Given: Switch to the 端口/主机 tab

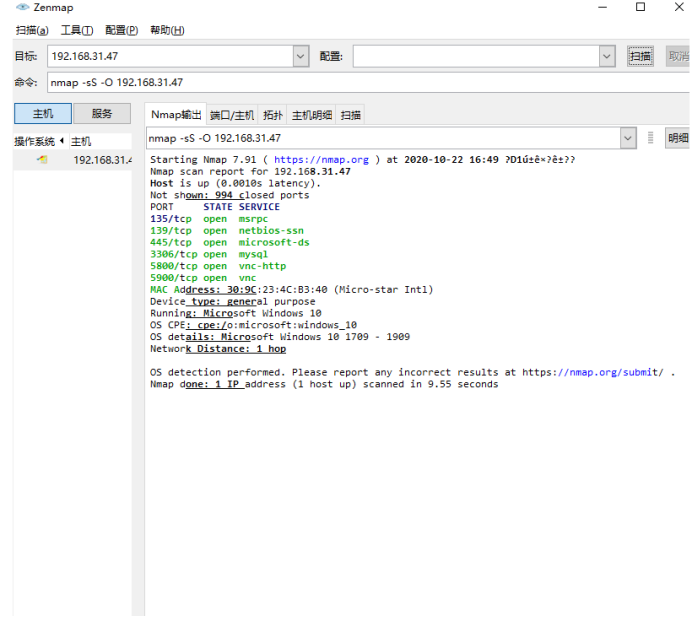Looking at the screenshot, I should click(x=232, y=115).
